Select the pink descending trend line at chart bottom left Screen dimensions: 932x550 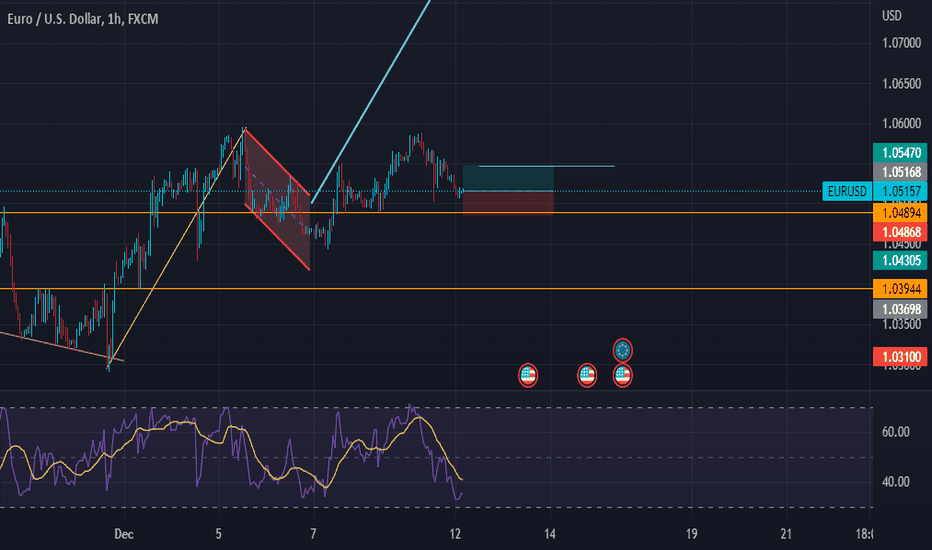click(62, 346)
